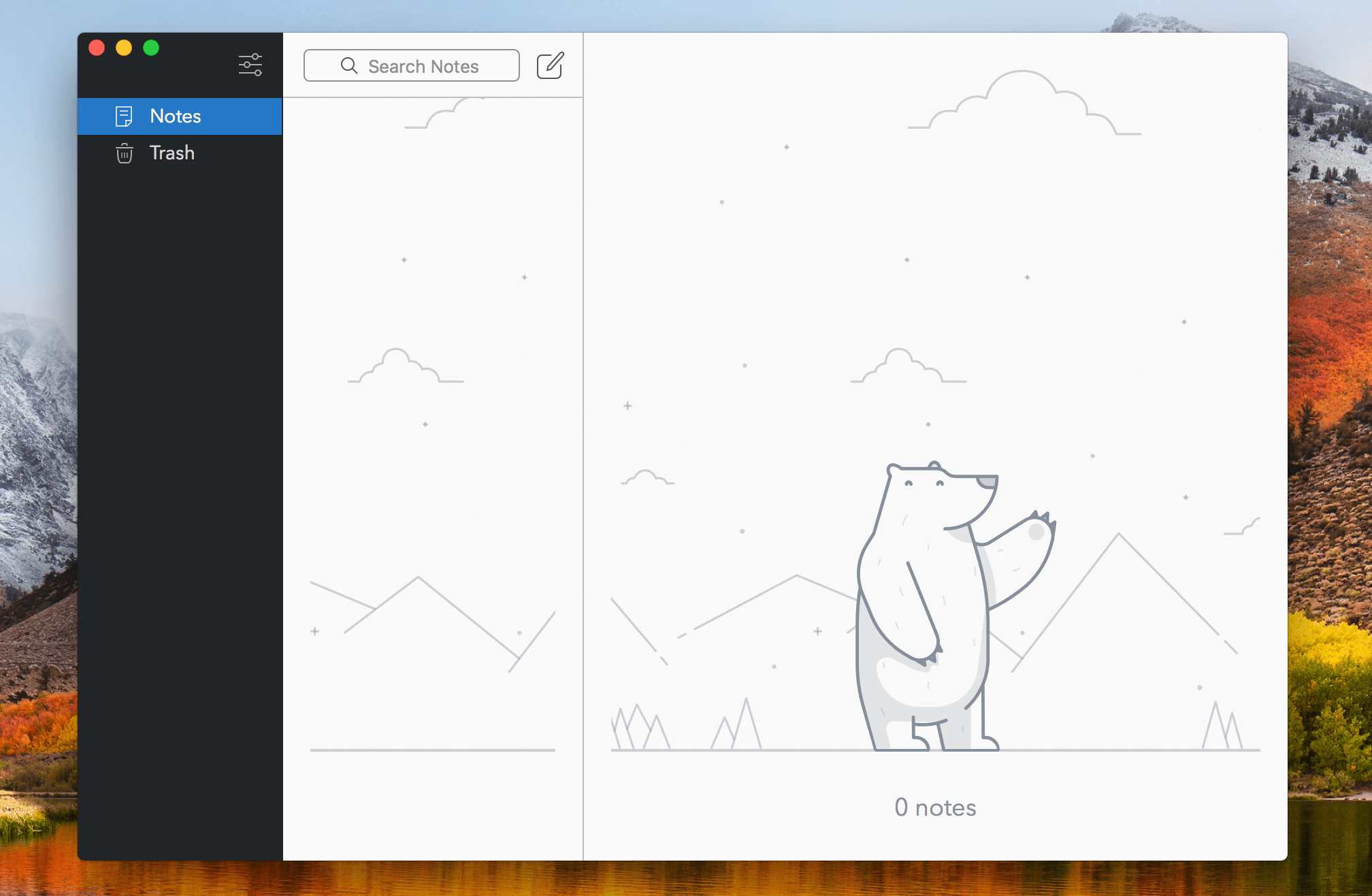Close the Bear window with red button
Viewport: 1372px width, 896px height.
tap(97, 48)
